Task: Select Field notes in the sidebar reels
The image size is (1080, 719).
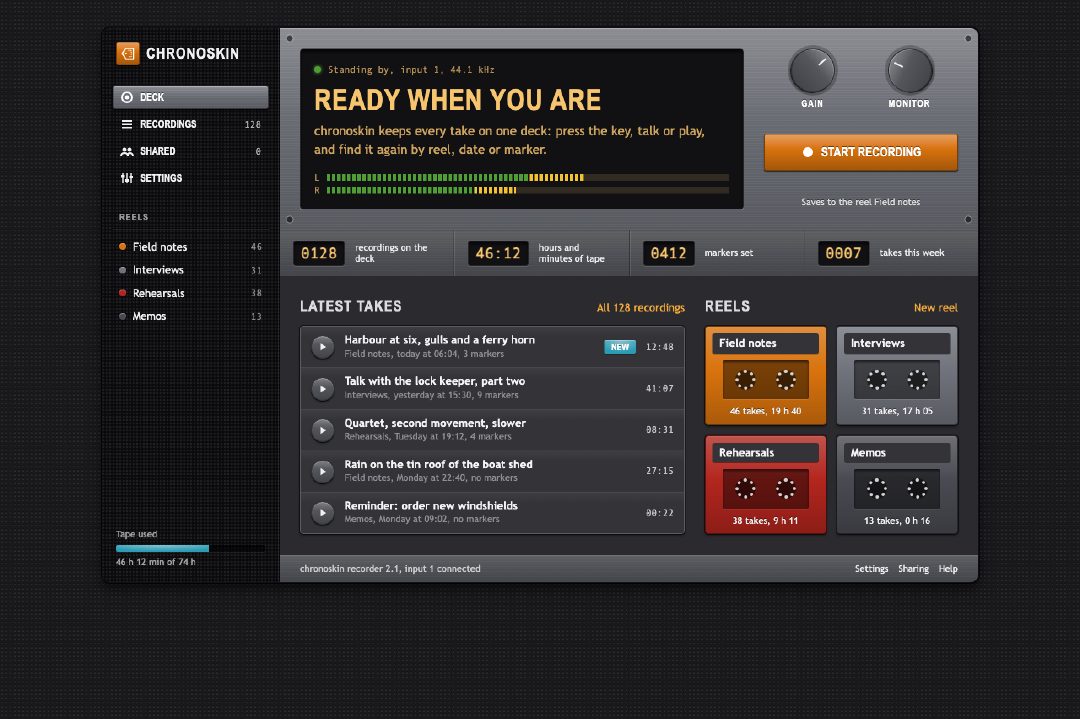Action: coord(191,247)
